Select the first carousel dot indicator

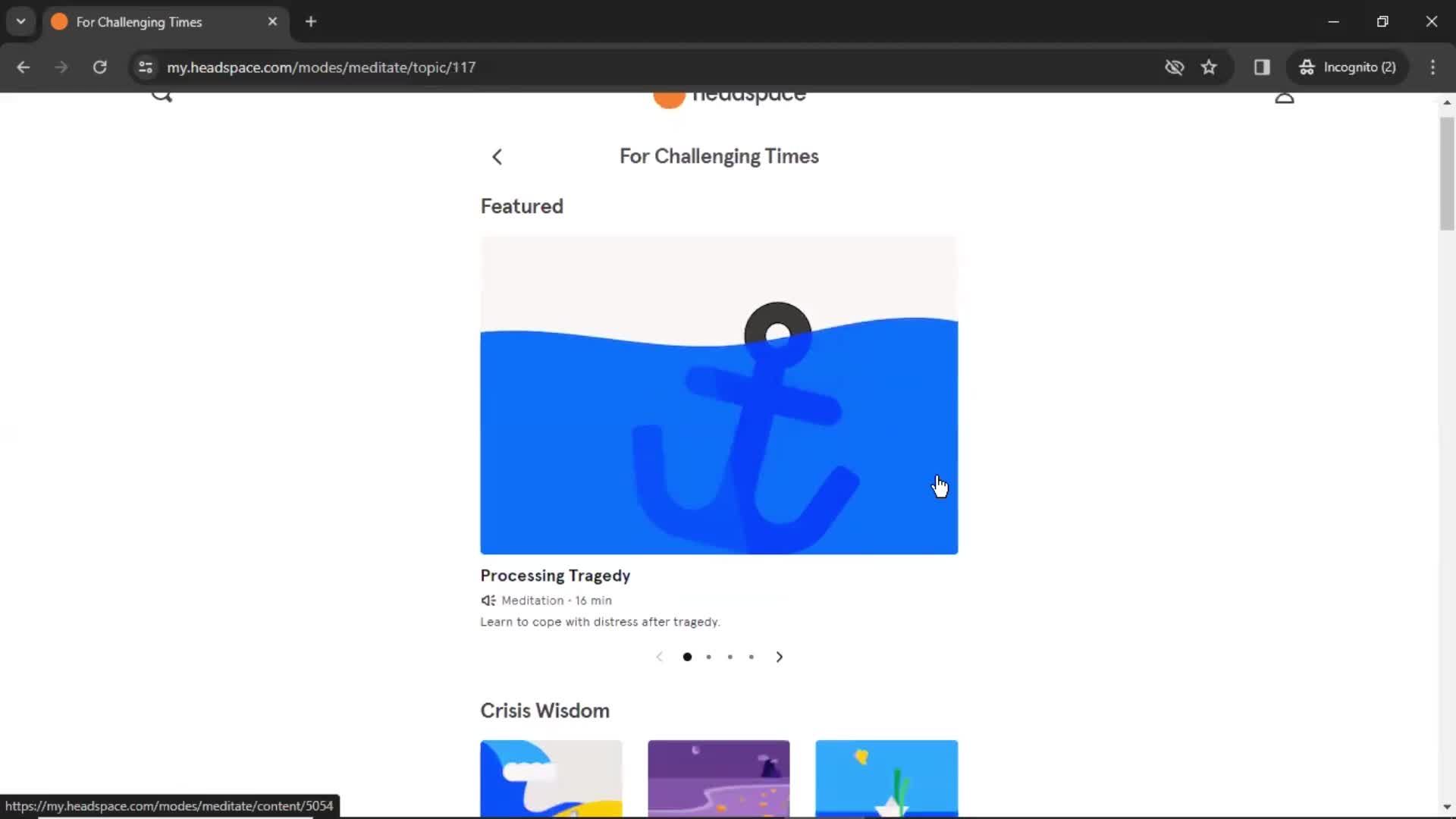[x=687, y=657]
